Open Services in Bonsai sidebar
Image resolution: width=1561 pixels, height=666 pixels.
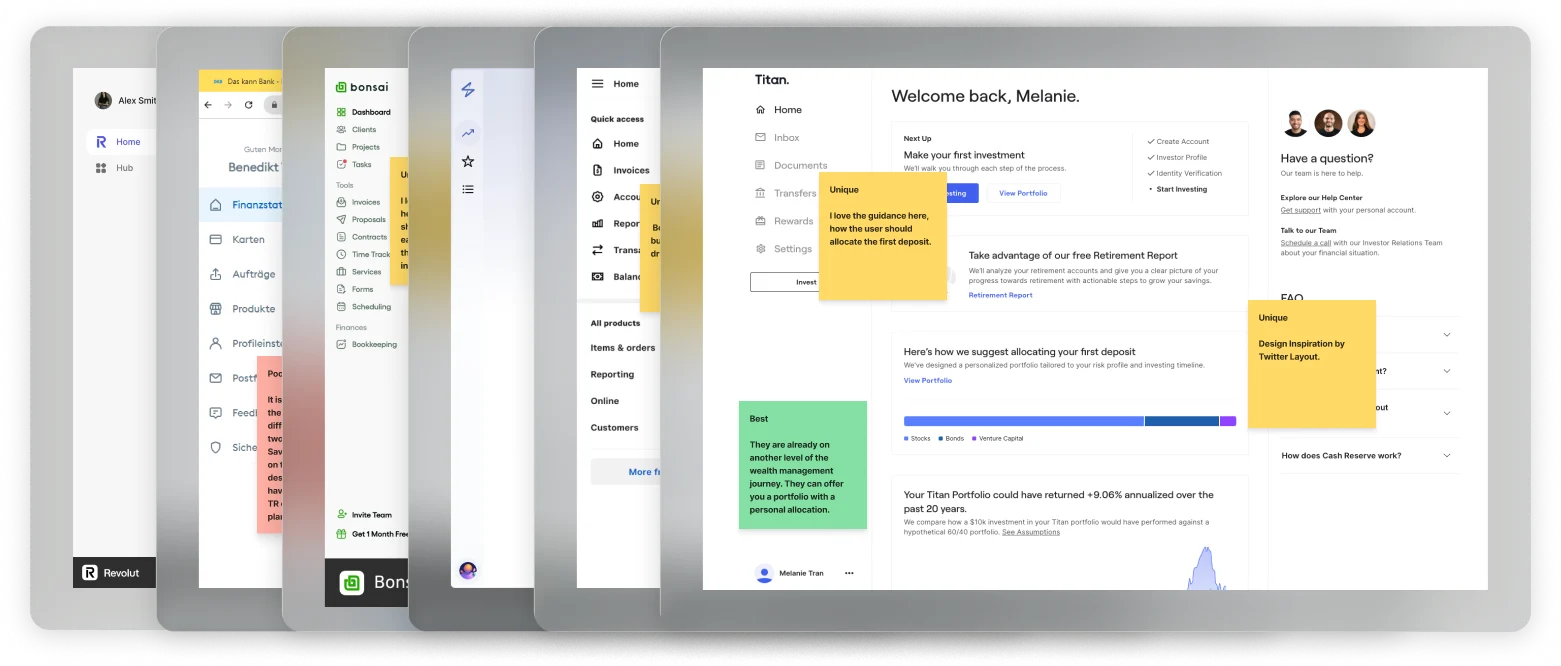[359, 272]
